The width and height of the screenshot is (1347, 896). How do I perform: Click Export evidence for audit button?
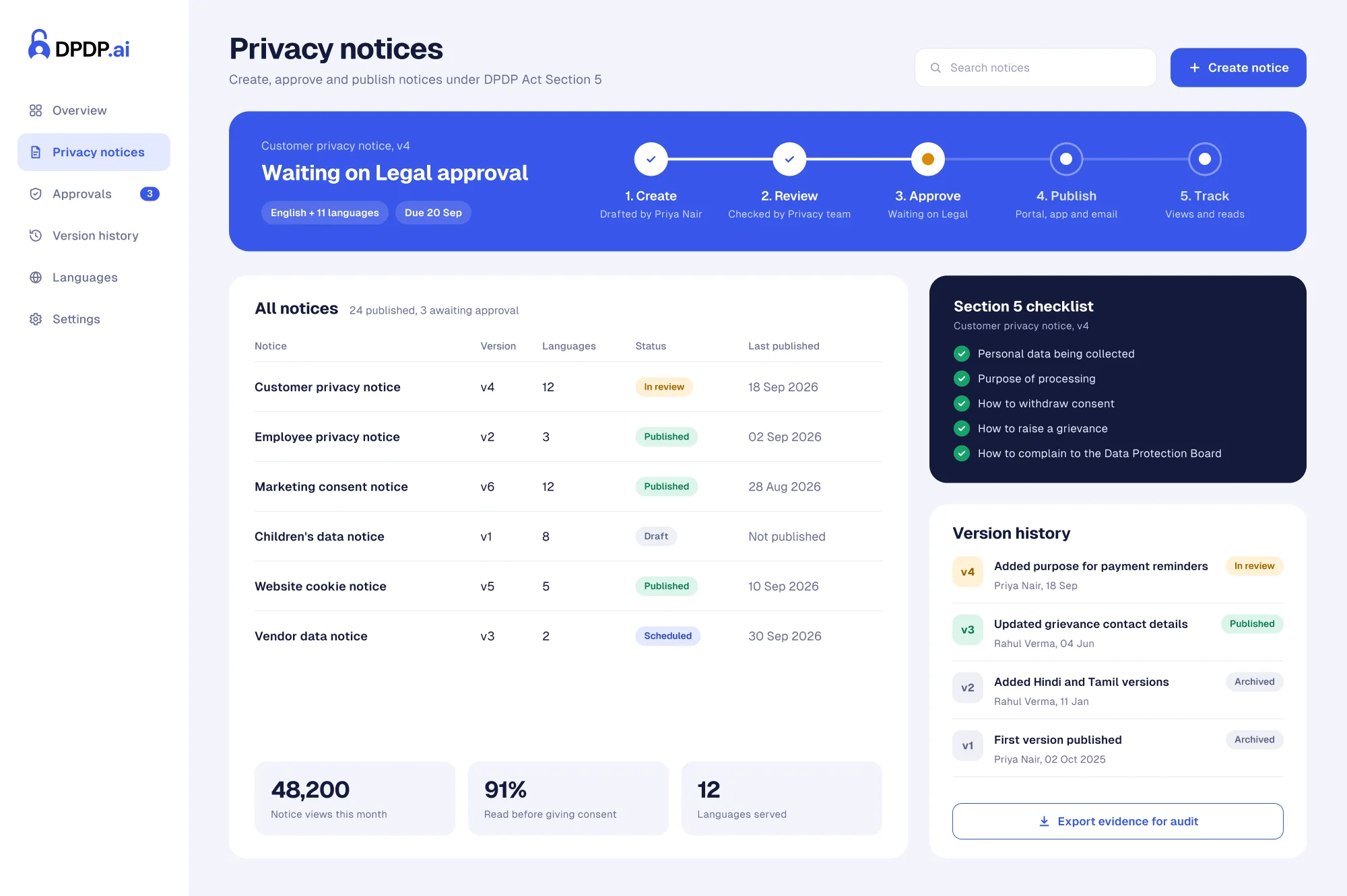pyautogui.click(x=1117, y=821)
